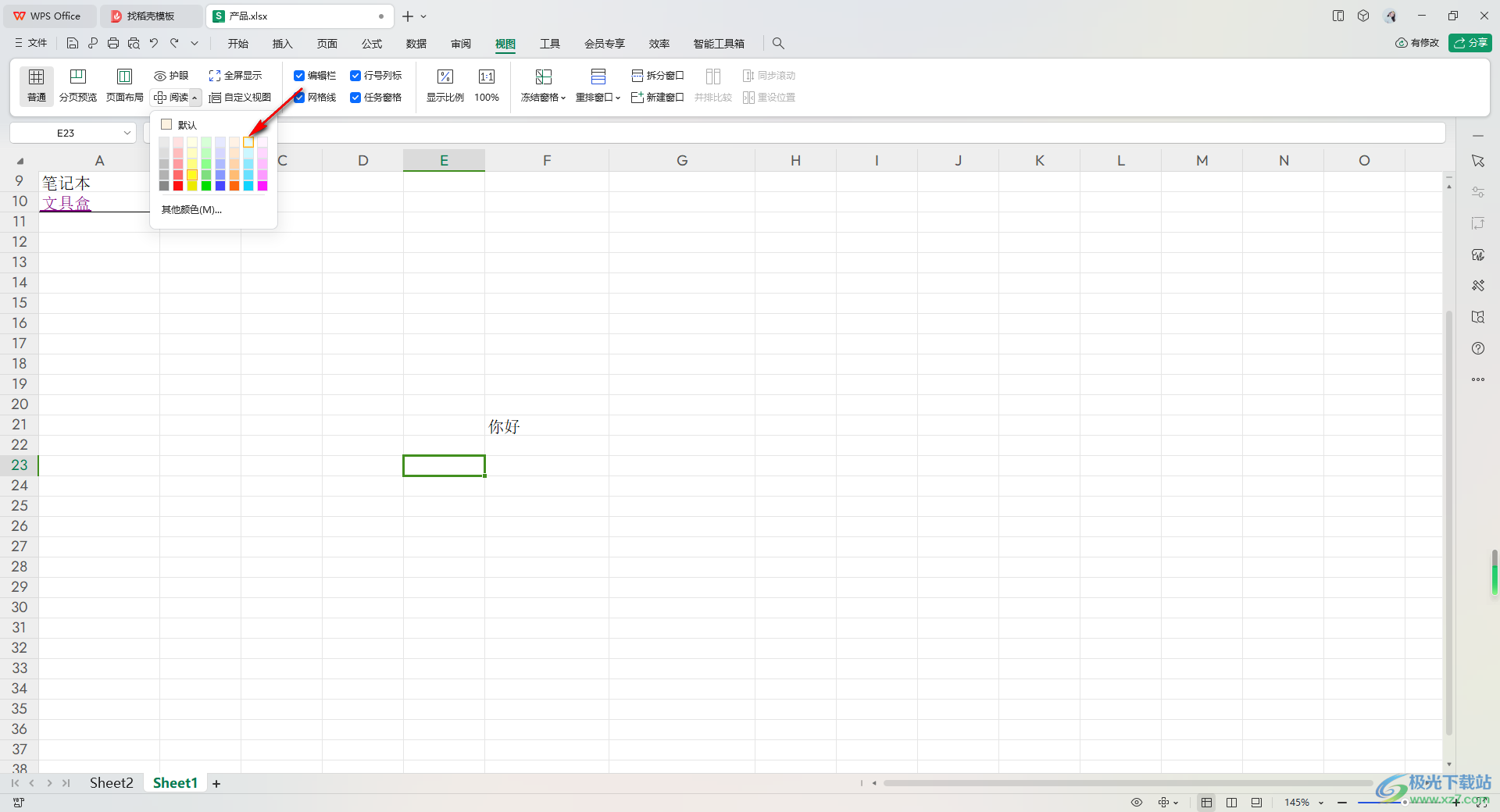
Task: Click the 分享 share button
Action: (1470, 43)
